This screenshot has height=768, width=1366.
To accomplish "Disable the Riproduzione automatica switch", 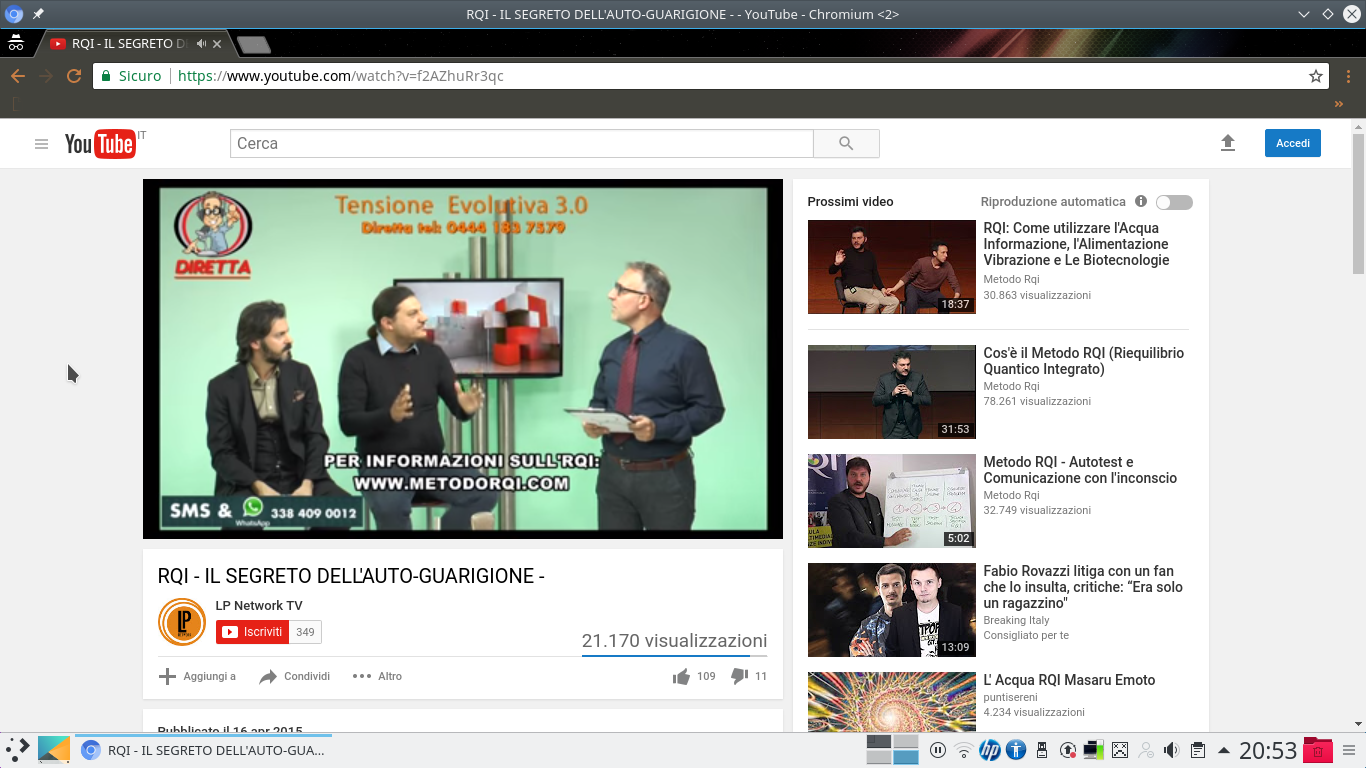I will pos(1173,202).
